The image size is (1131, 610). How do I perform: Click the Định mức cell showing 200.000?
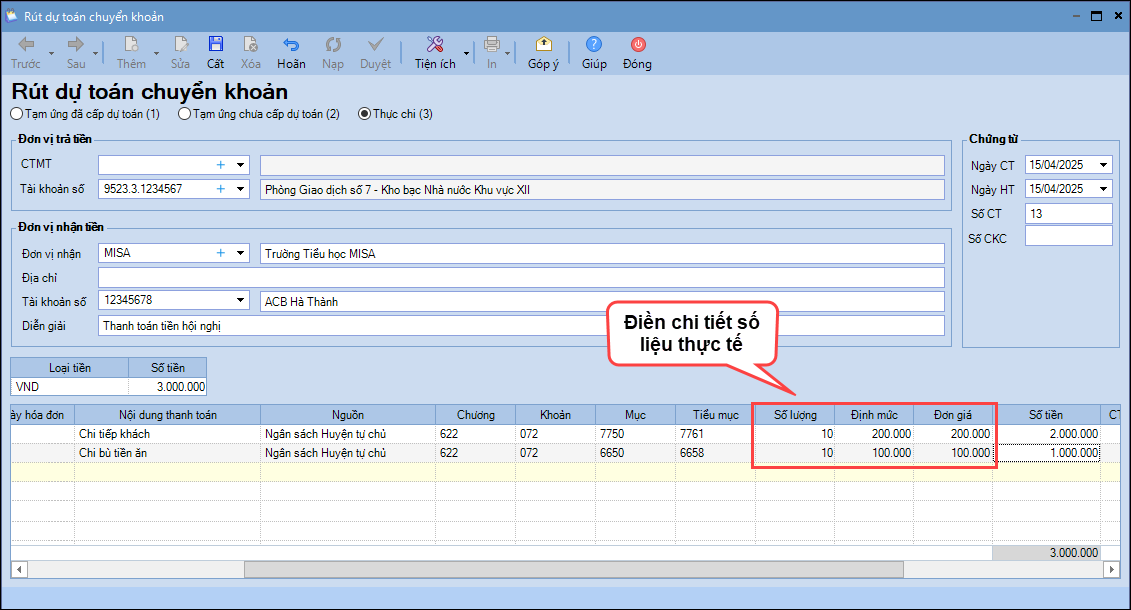[874, 434]
